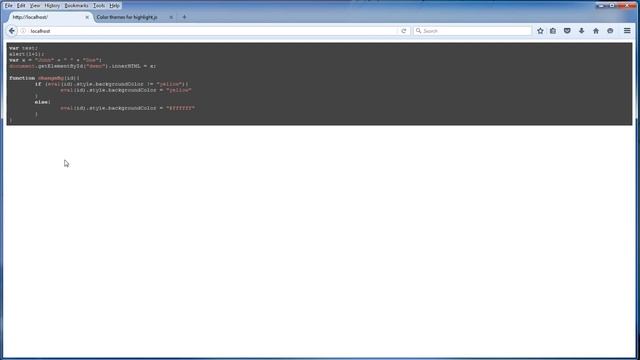
Task: Minimize the Firefox window
Action: [601, 6]
